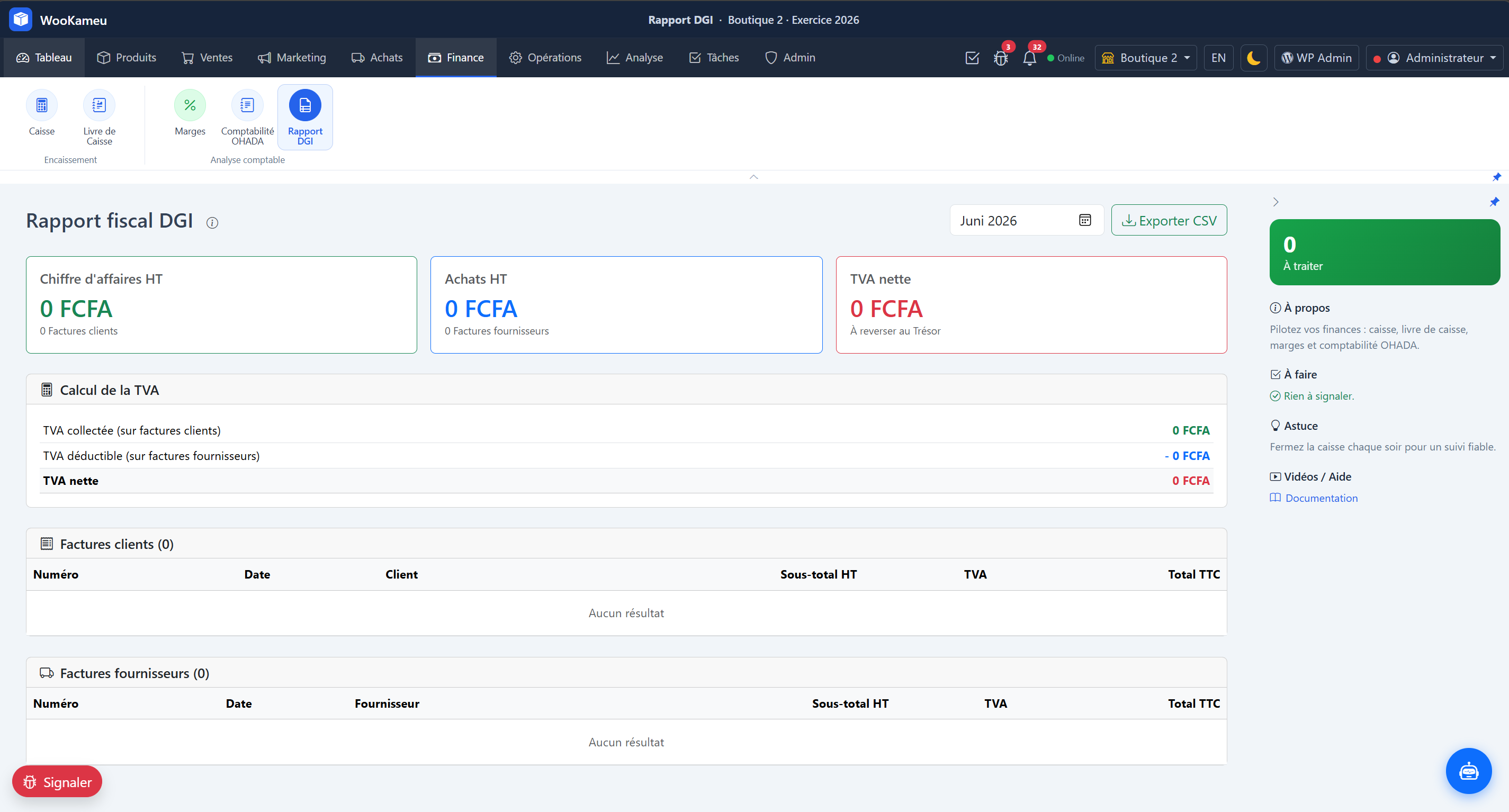1509x812 pixels.
Task: Click the Exporter CSV button
Action: (x=1169, y=220)
